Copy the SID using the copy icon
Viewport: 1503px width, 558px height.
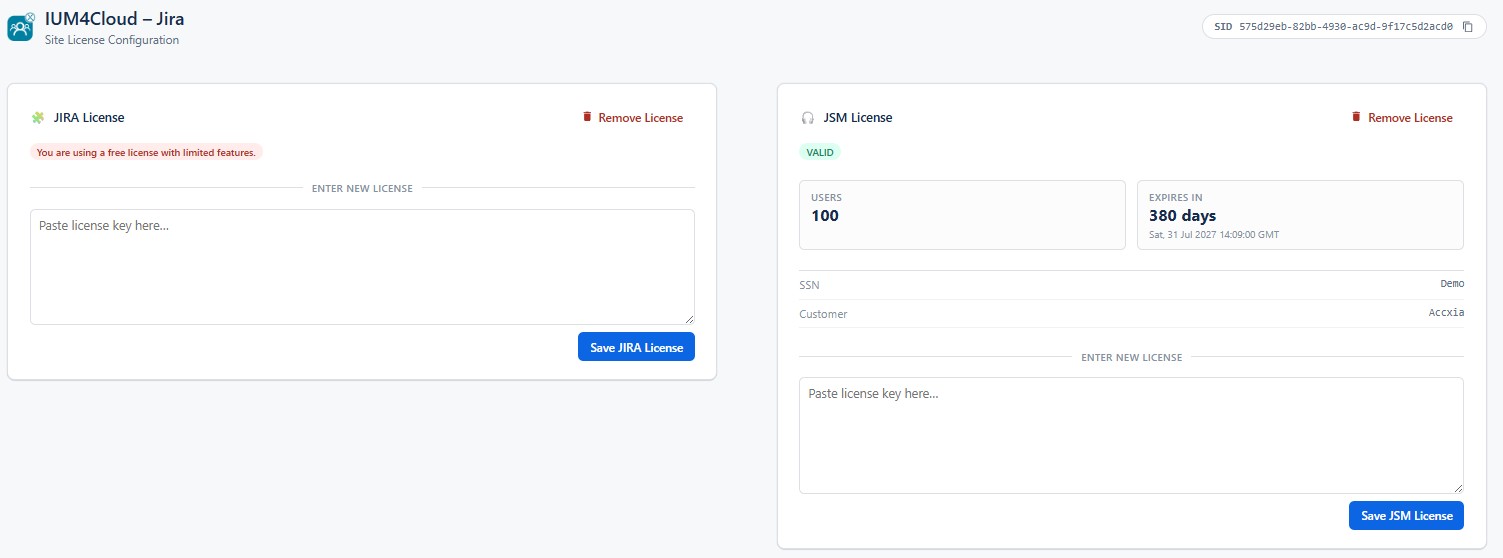pos(1468,27)
